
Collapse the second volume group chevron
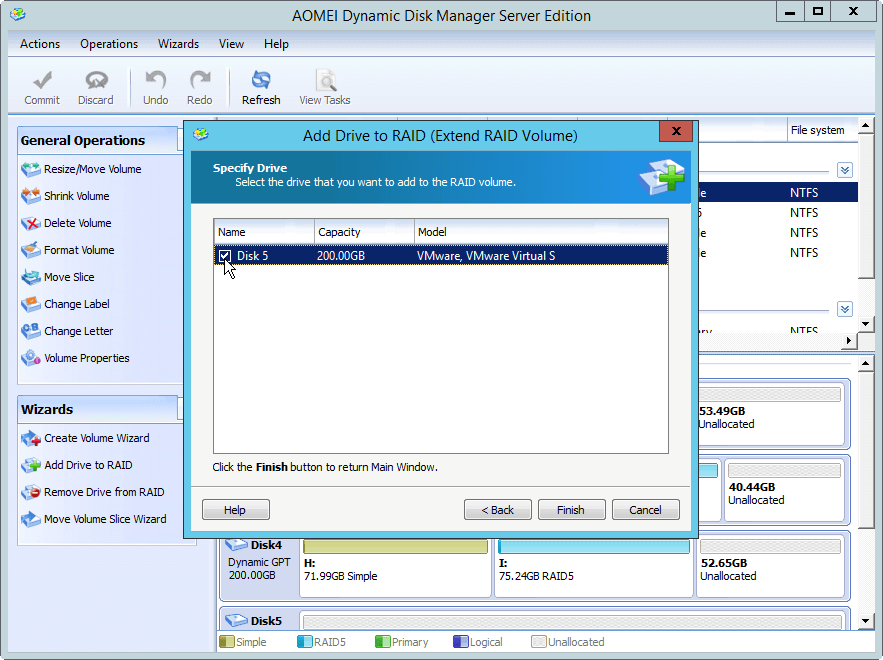tap(845, 309)
